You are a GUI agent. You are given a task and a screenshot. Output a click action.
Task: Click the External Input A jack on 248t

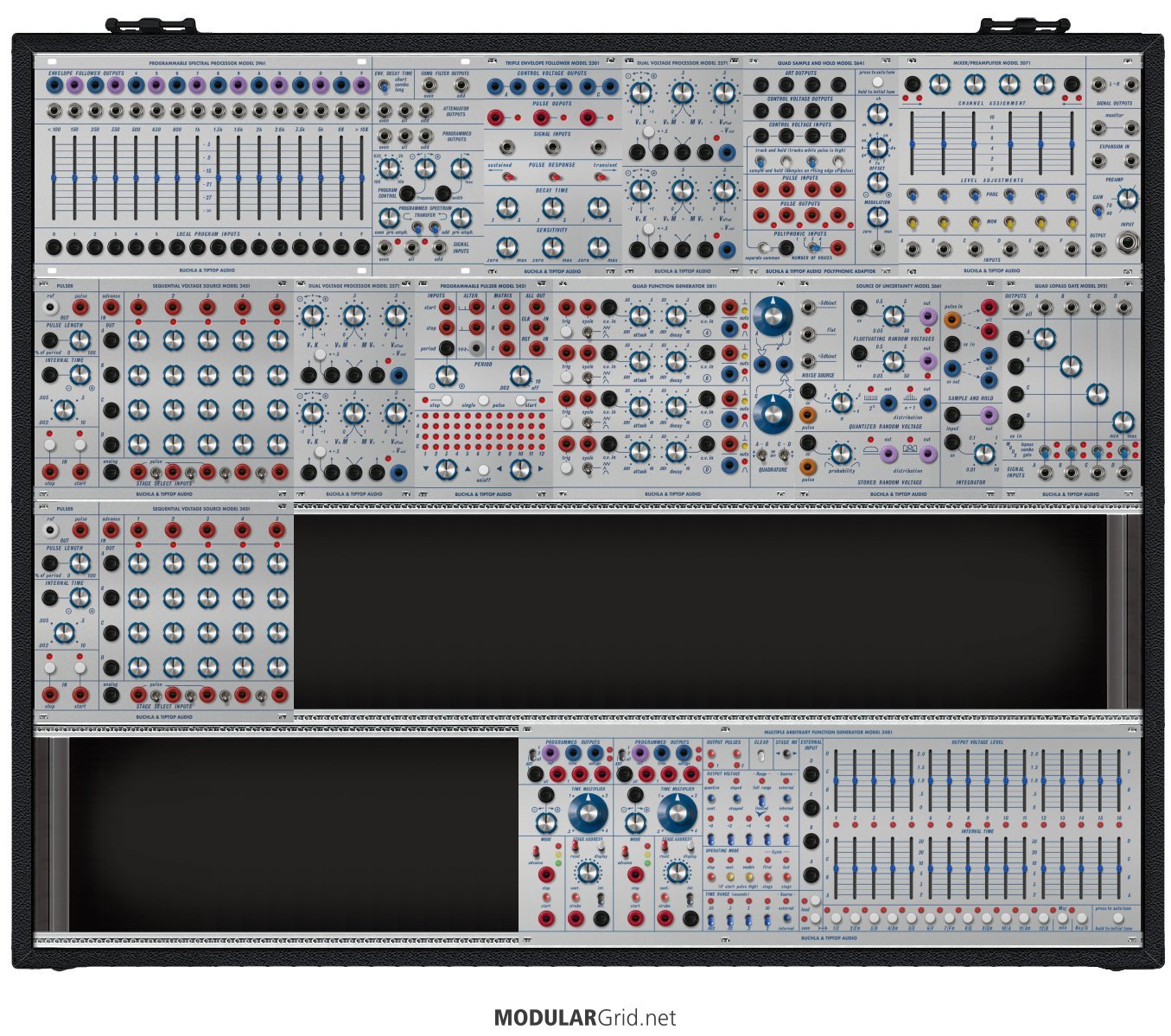[811, 874]
